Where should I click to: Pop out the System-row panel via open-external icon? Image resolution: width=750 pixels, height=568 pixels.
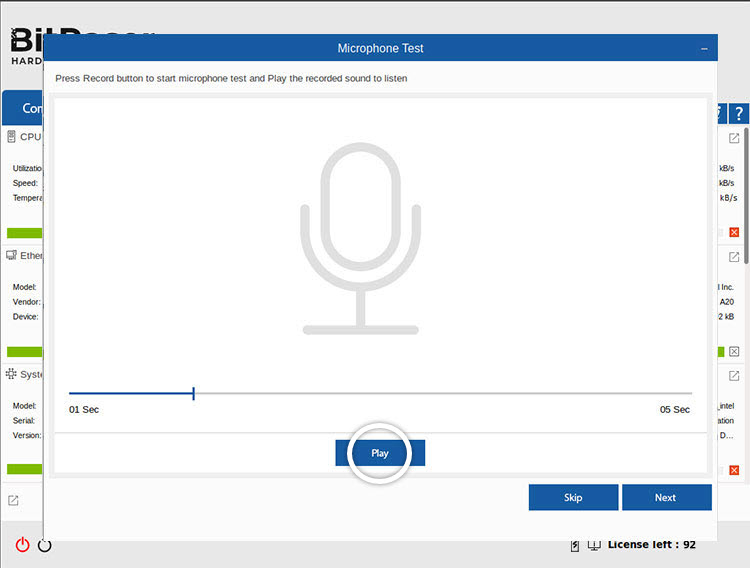pyautogui.click(x=734, y=375)
